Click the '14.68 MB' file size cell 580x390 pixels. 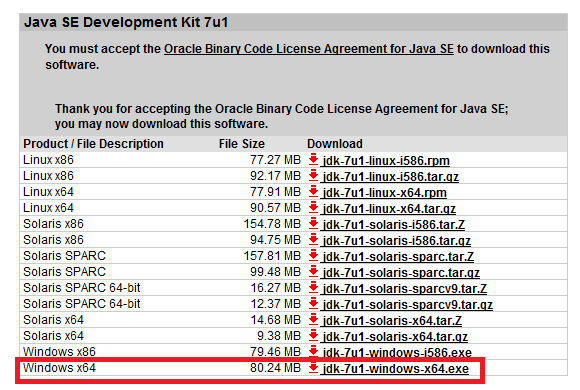pos(276,320)
